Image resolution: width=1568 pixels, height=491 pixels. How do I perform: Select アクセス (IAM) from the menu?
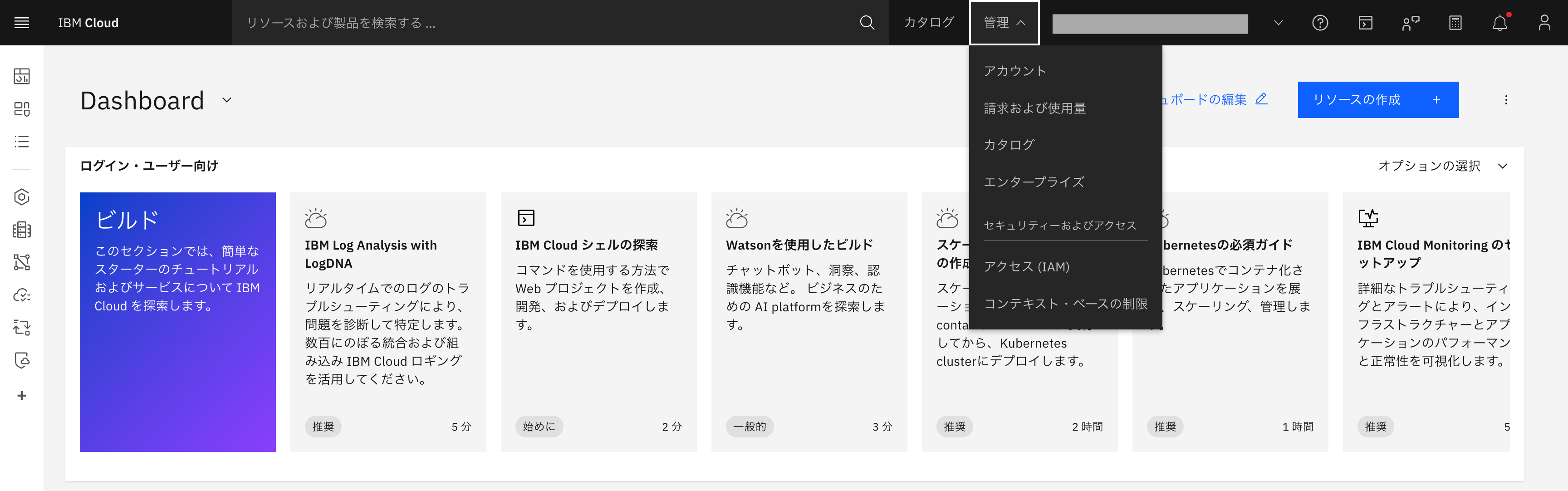click(1026, 267)
